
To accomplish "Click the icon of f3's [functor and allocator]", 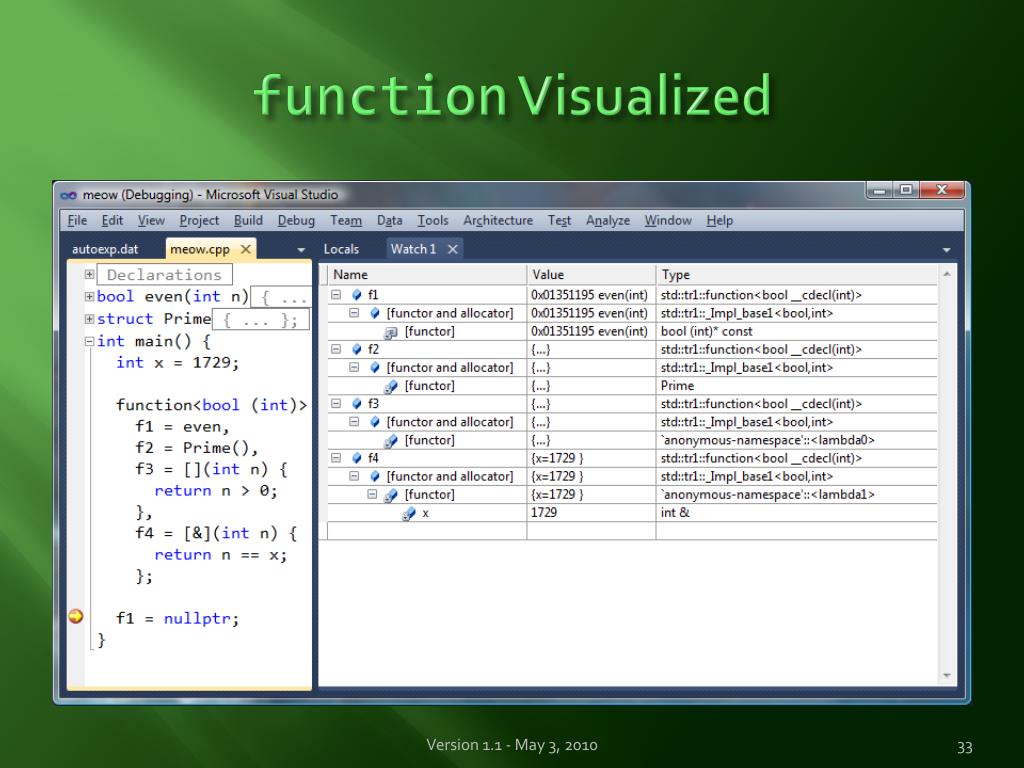I will (x=375, y=422).
